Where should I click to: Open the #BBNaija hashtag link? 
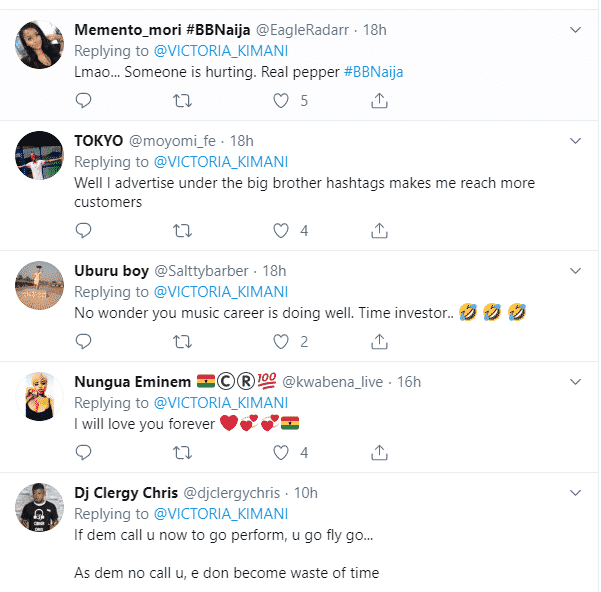pyautogui.click(x=376, y=70)
